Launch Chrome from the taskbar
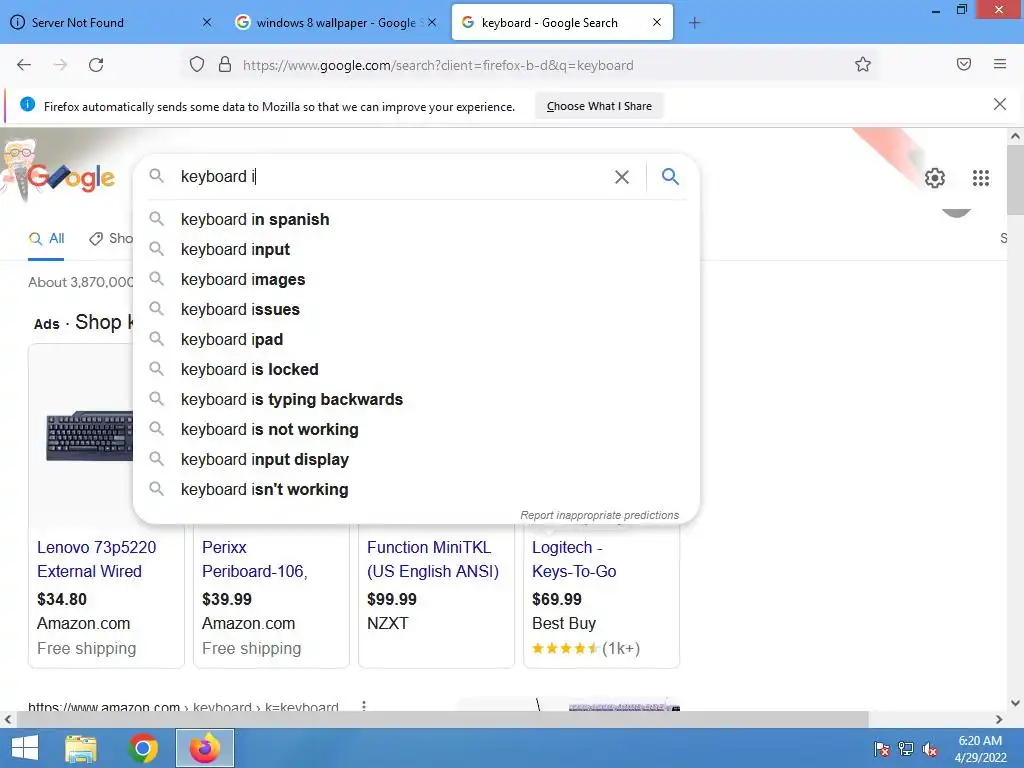 143,748
